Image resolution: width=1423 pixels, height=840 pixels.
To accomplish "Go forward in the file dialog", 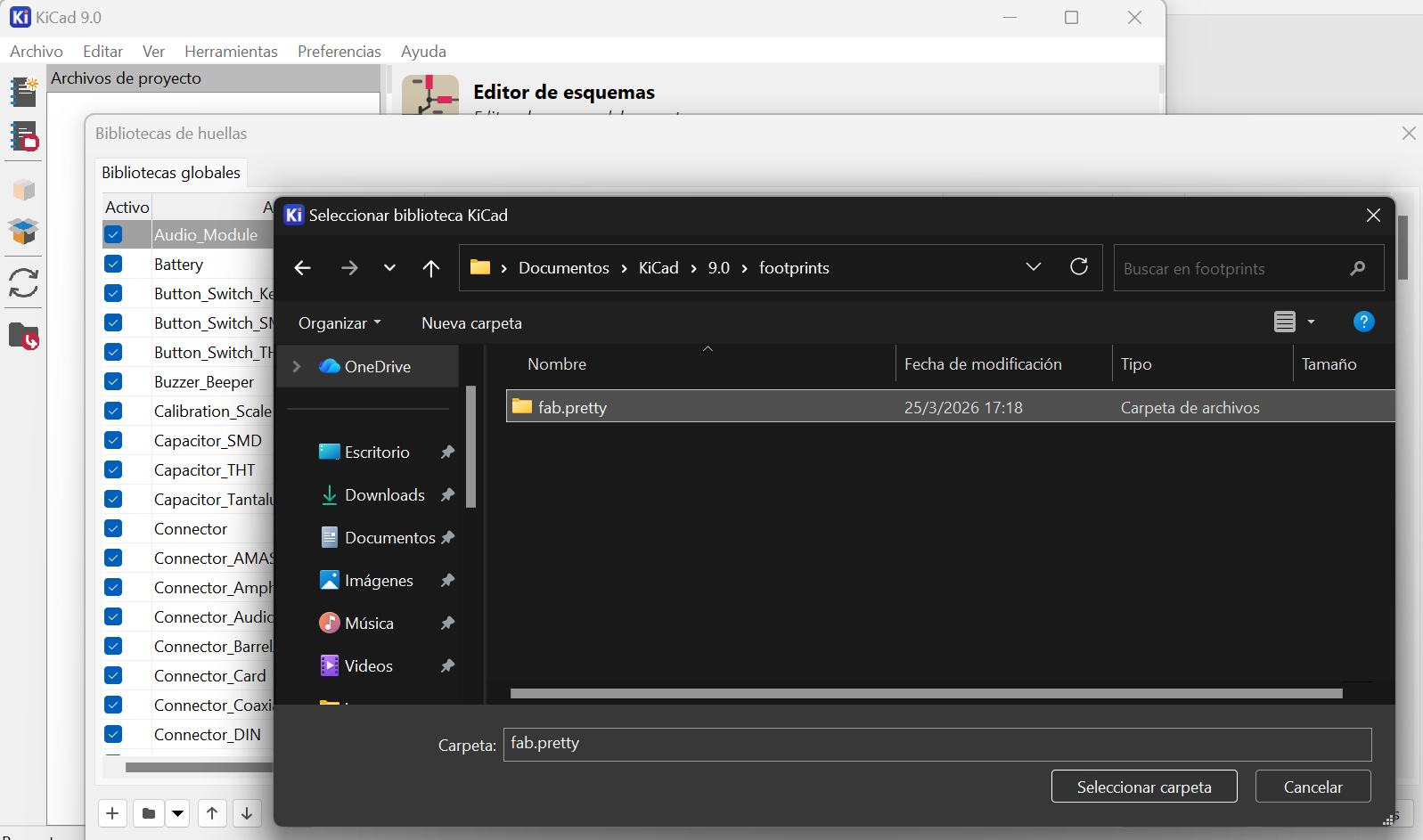I will point(349,268).
